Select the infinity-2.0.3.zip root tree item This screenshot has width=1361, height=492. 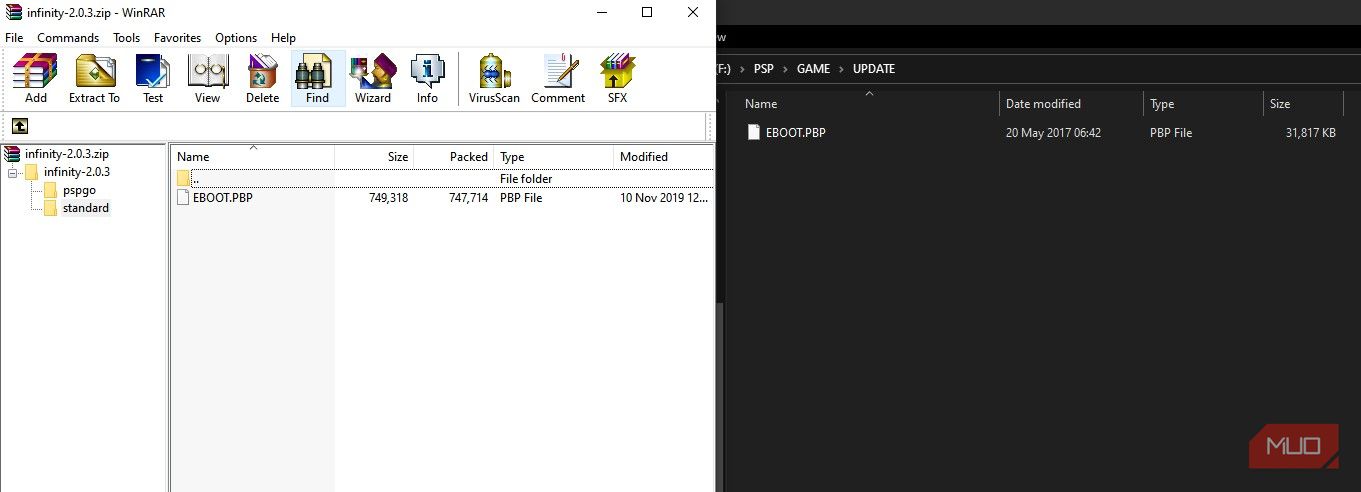66,154
